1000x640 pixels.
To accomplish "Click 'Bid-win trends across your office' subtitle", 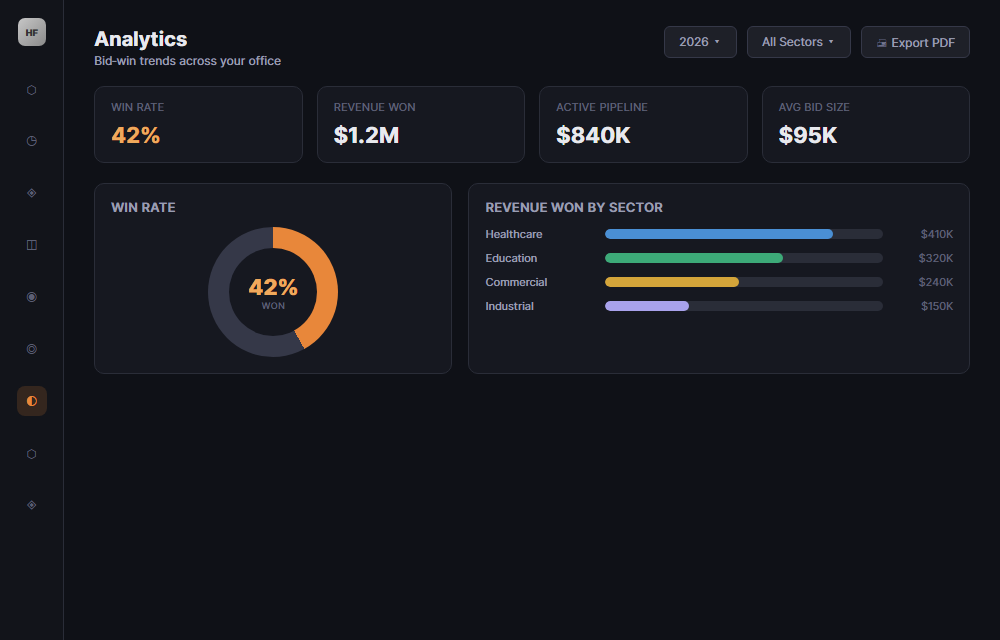I will (188, 61).
